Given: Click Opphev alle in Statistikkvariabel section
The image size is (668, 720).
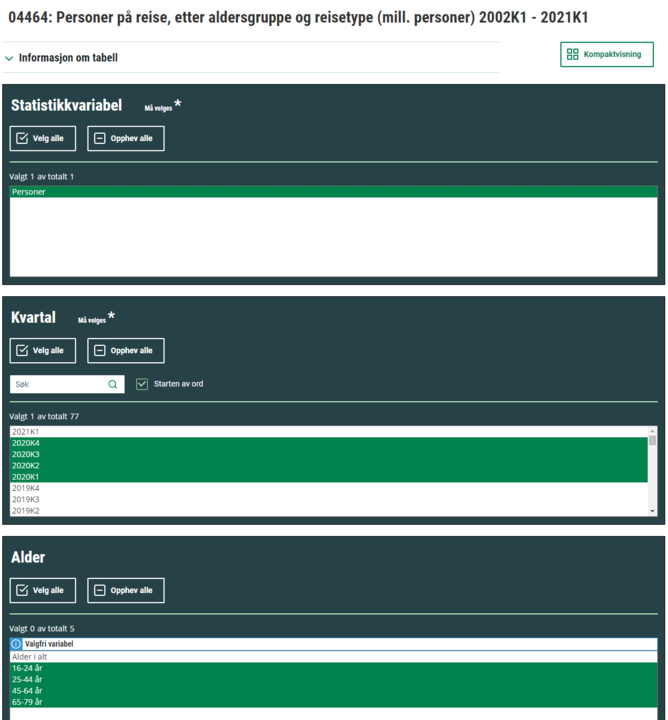Looking at the screenshot, I should click(x=126, y=138).
